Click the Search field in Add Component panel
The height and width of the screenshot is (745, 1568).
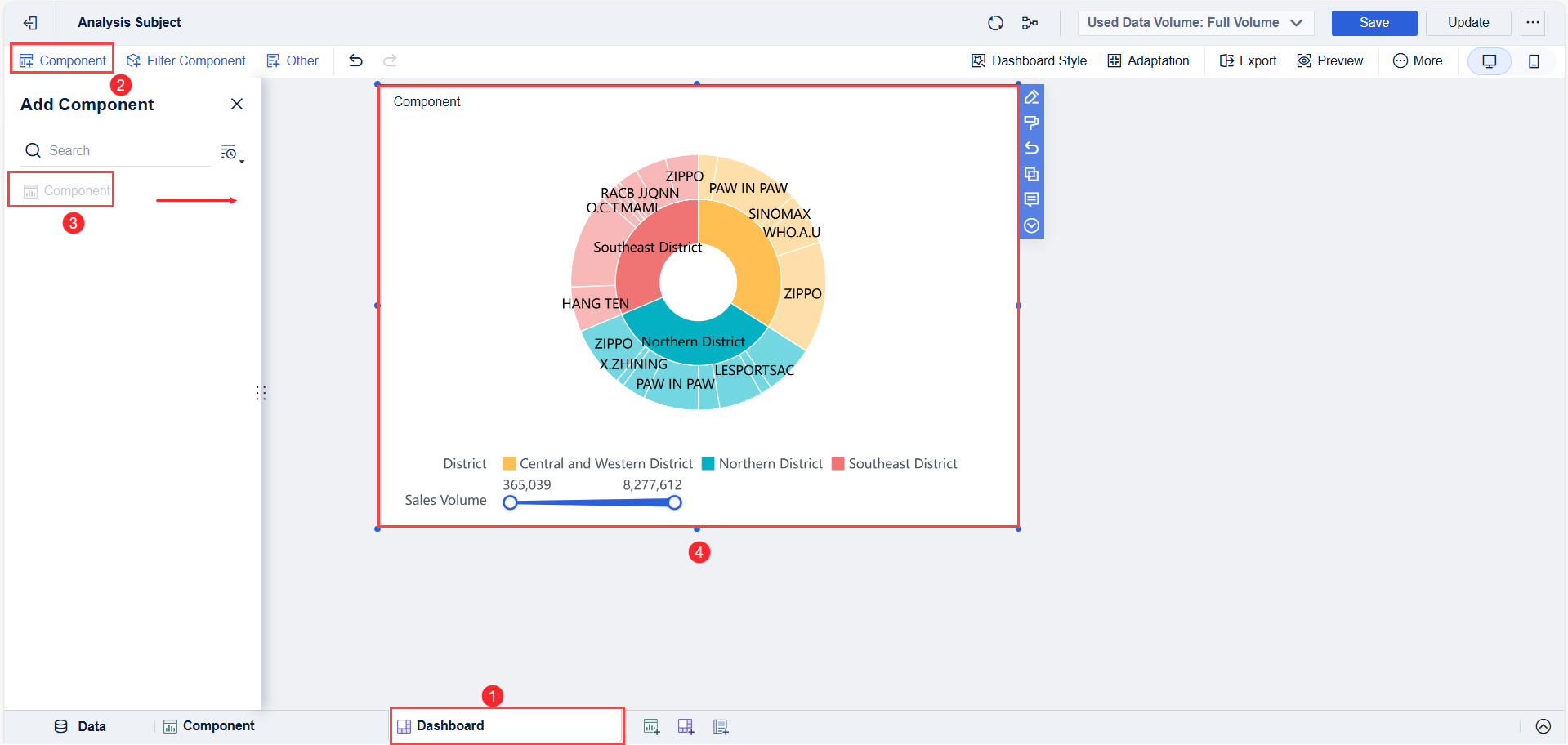coord(115,150)
